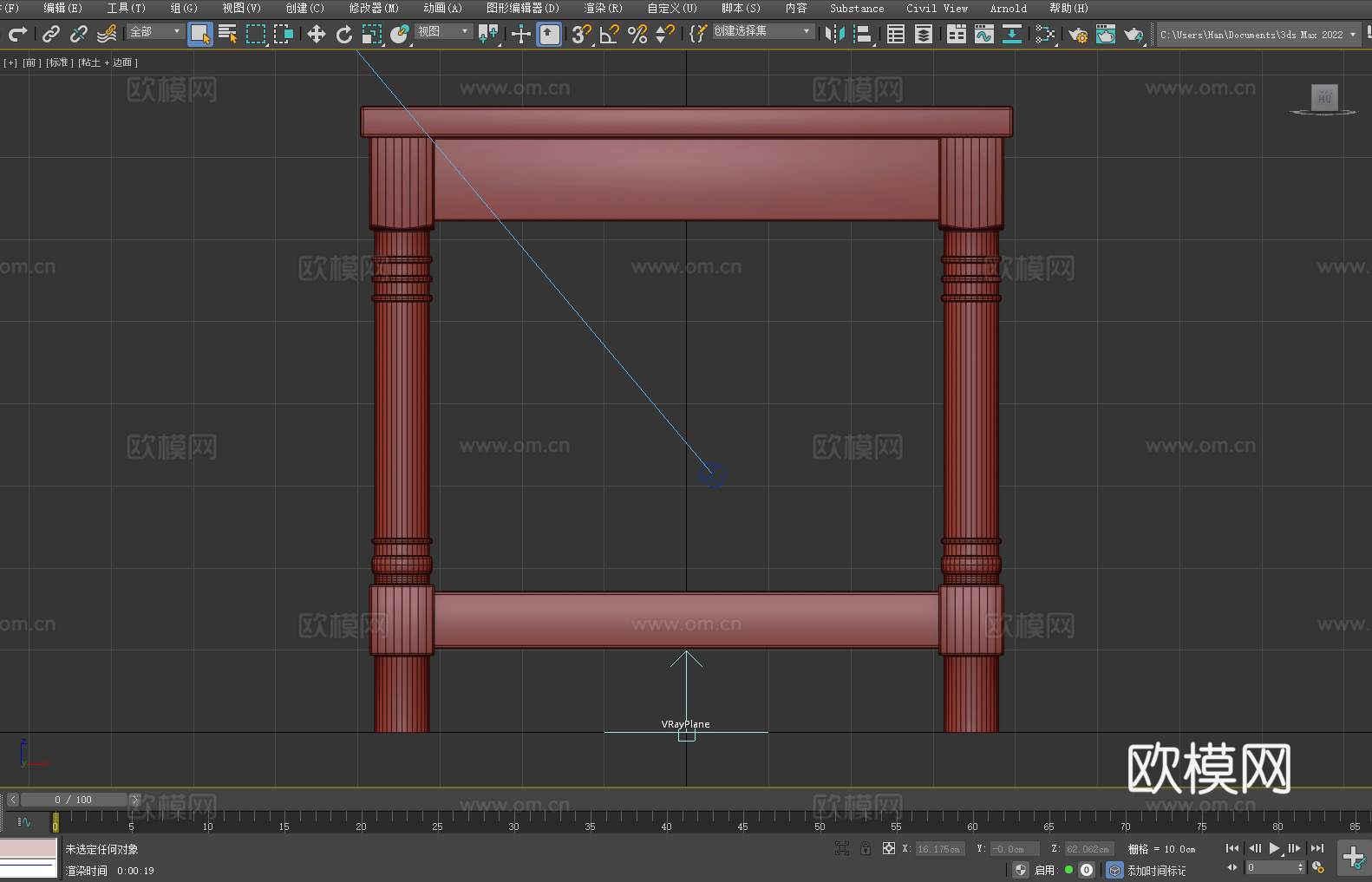
Task: Toggle Spinner Snap
Action: [x=665, y=34]
